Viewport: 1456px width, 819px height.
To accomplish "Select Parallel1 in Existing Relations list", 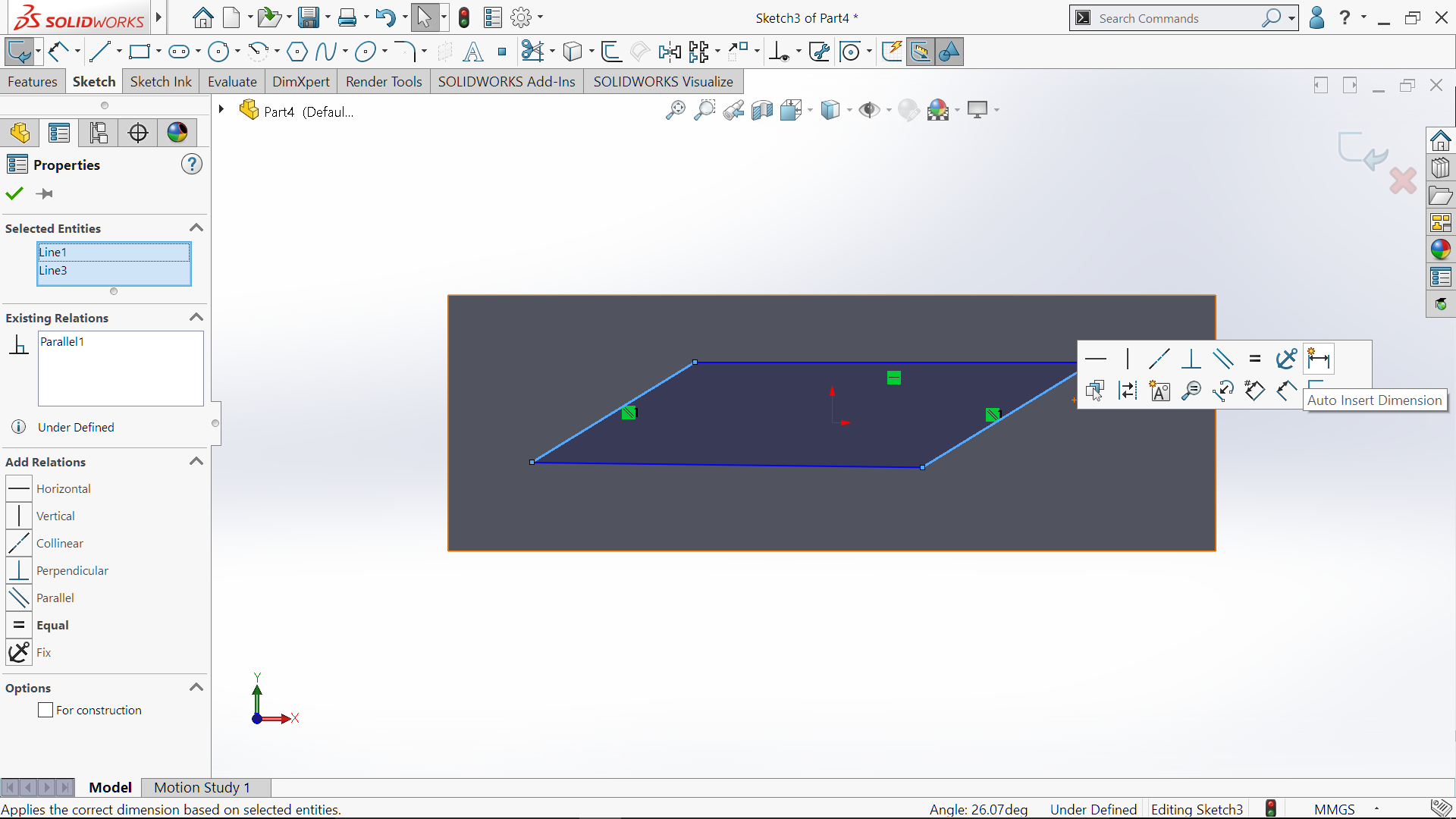I will 62,341.
